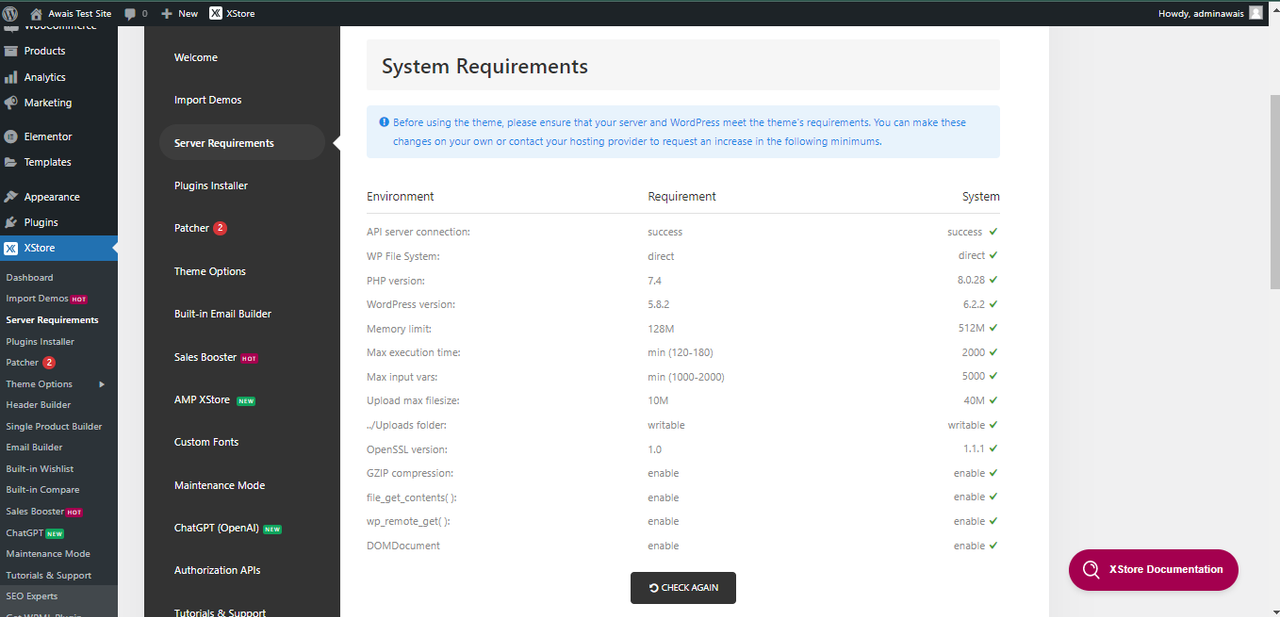Click the Marketing megaphone icon

click(x=11, y=103)
